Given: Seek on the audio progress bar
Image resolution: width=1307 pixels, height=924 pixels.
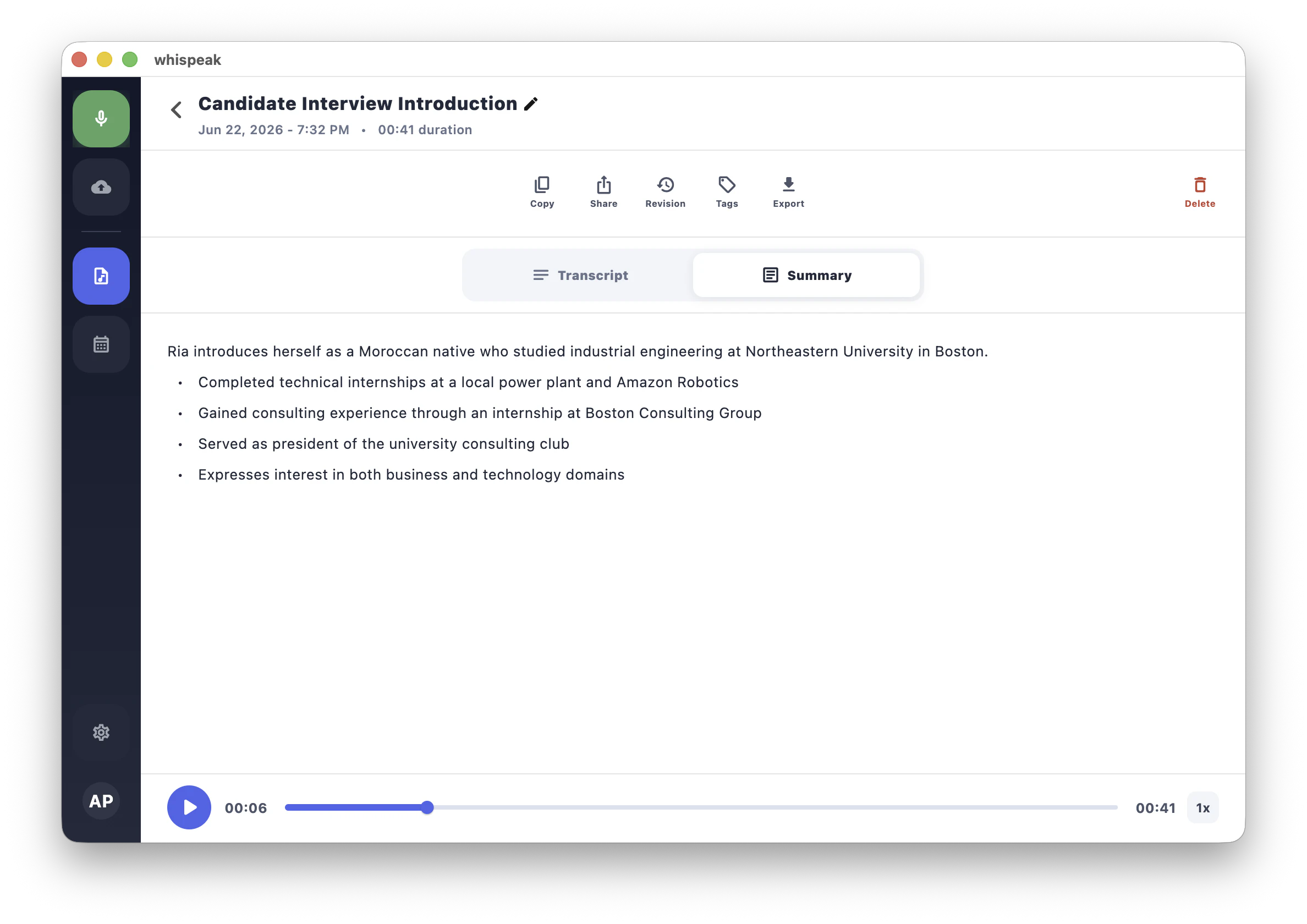Looking at the screenshot, I should tap(701, 807).
